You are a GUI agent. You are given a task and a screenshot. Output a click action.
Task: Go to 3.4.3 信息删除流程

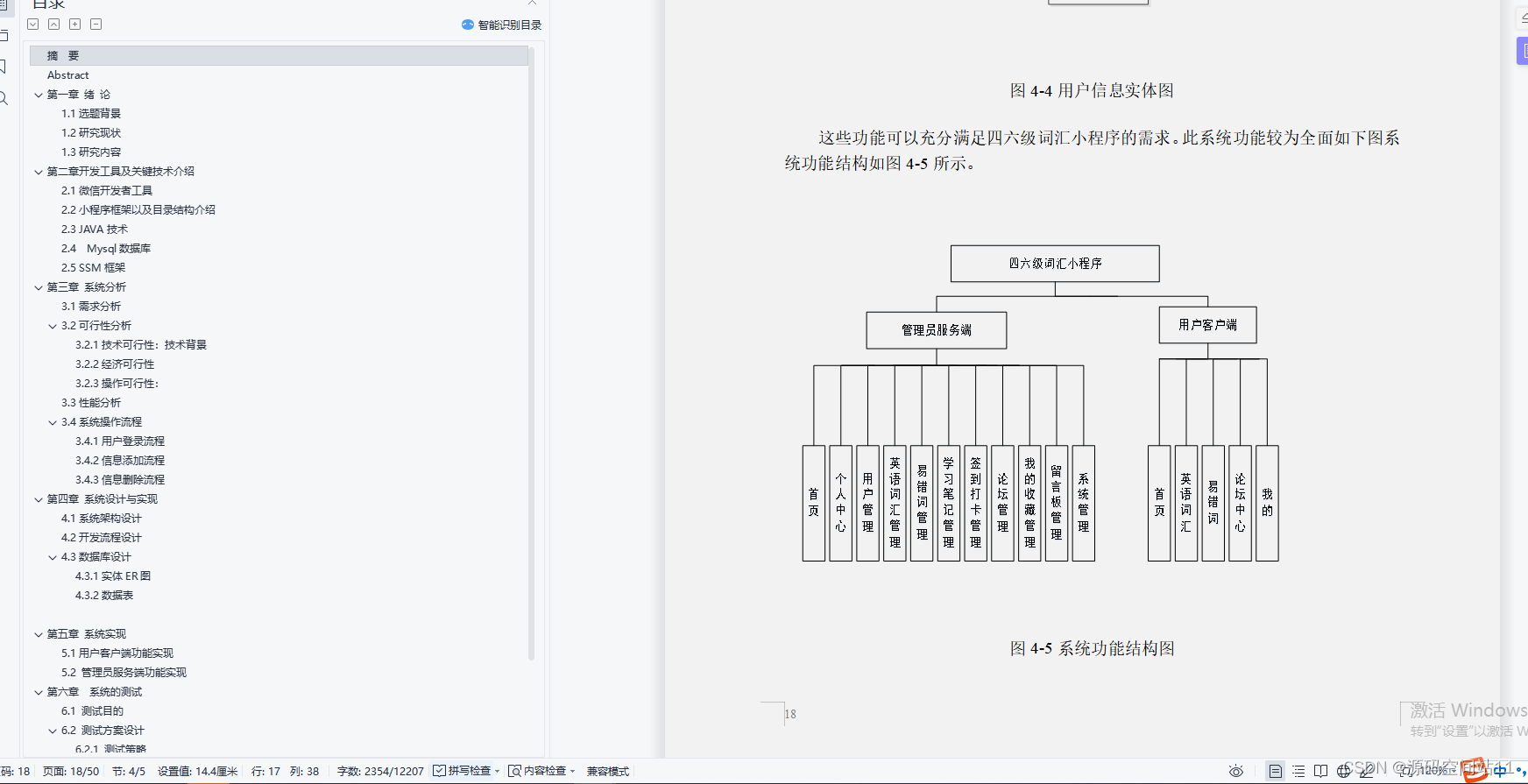click(x=120, y=480)
